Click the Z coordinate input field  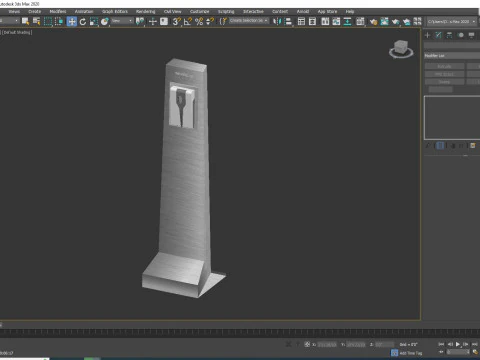[385, 344]
